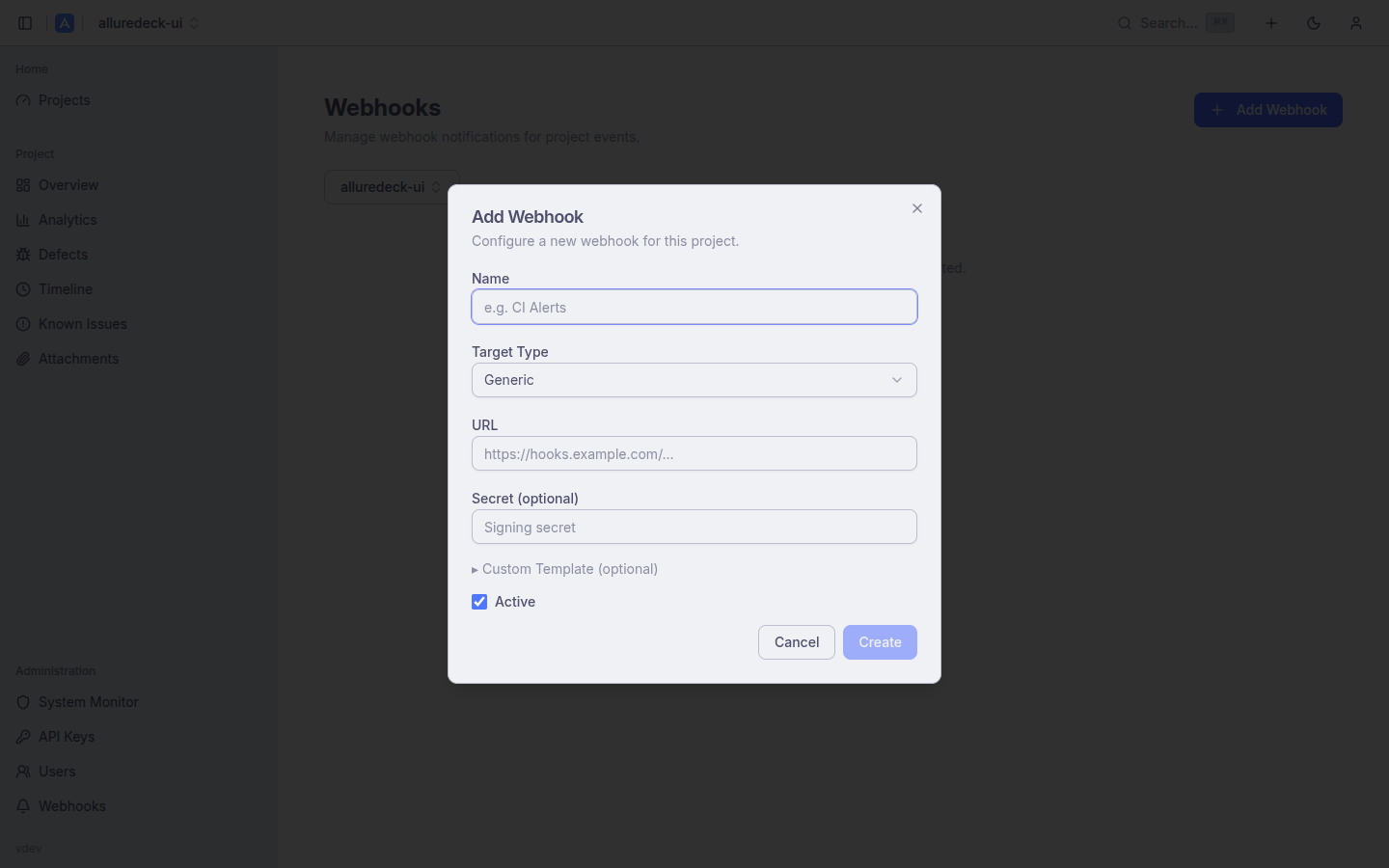Viewport: 1389px width, 868px height.
Task: Click the Analytics chart icon
Action: point(23,220)
